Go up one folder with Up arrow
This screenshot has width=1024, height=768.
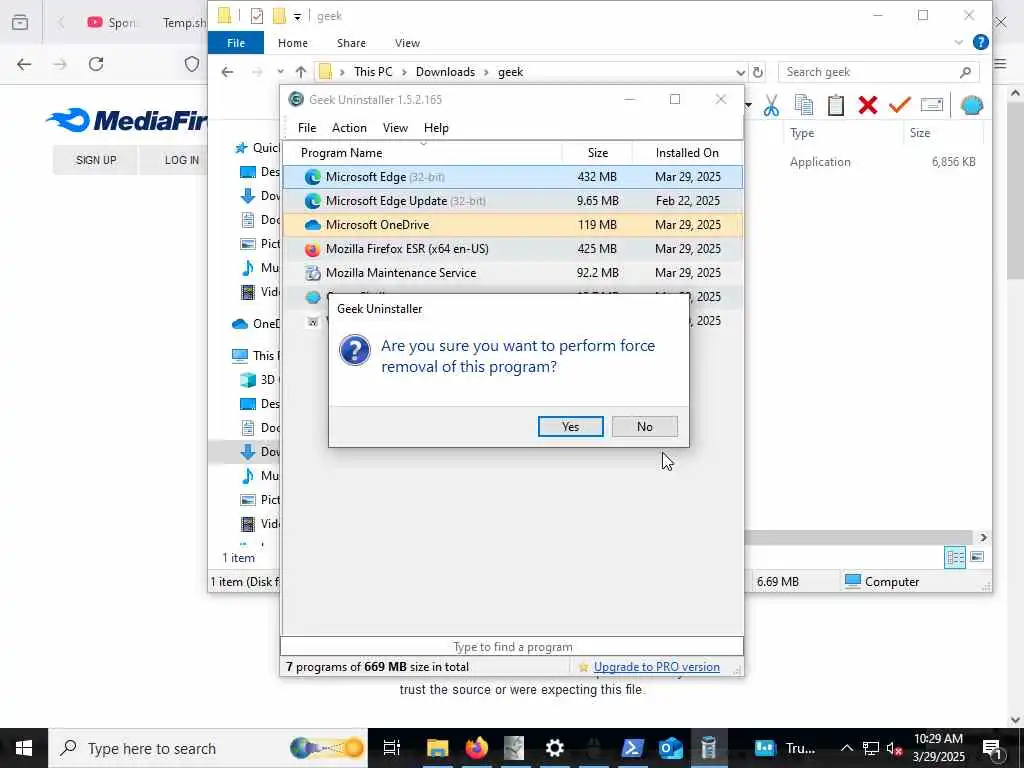(x=300, y=72)
